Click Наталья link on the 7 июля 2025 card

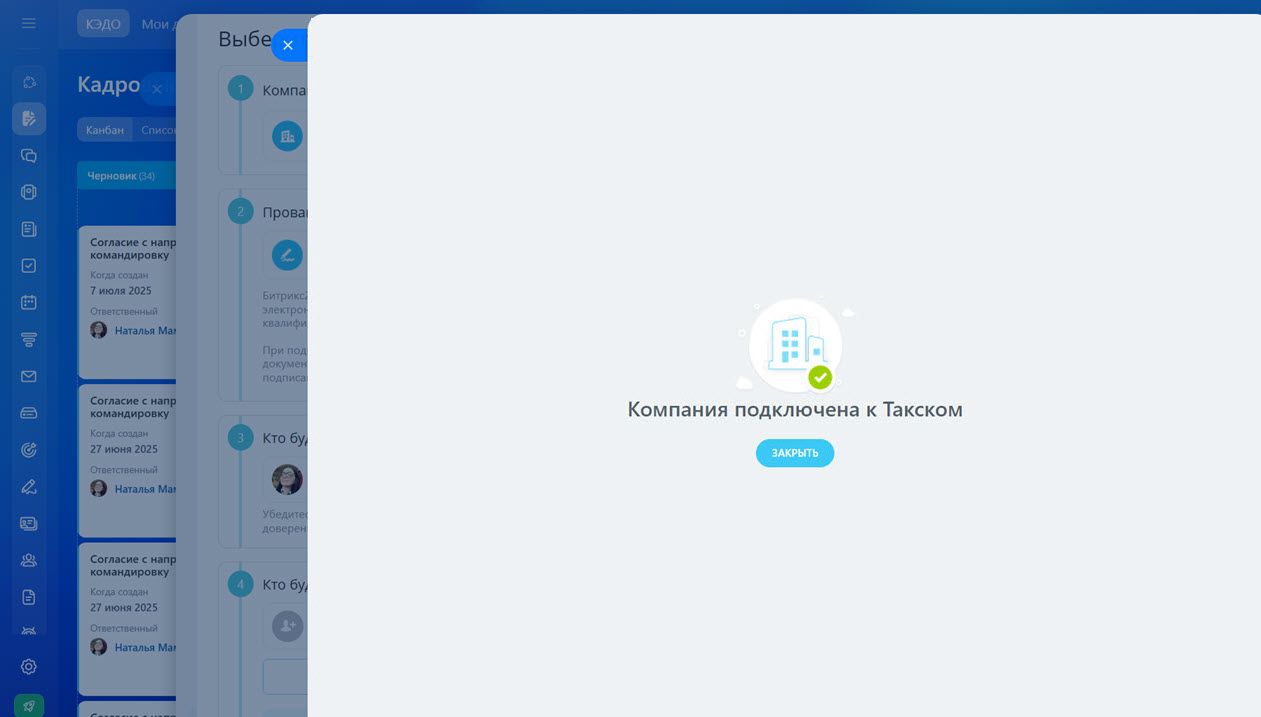click(145, 330)
